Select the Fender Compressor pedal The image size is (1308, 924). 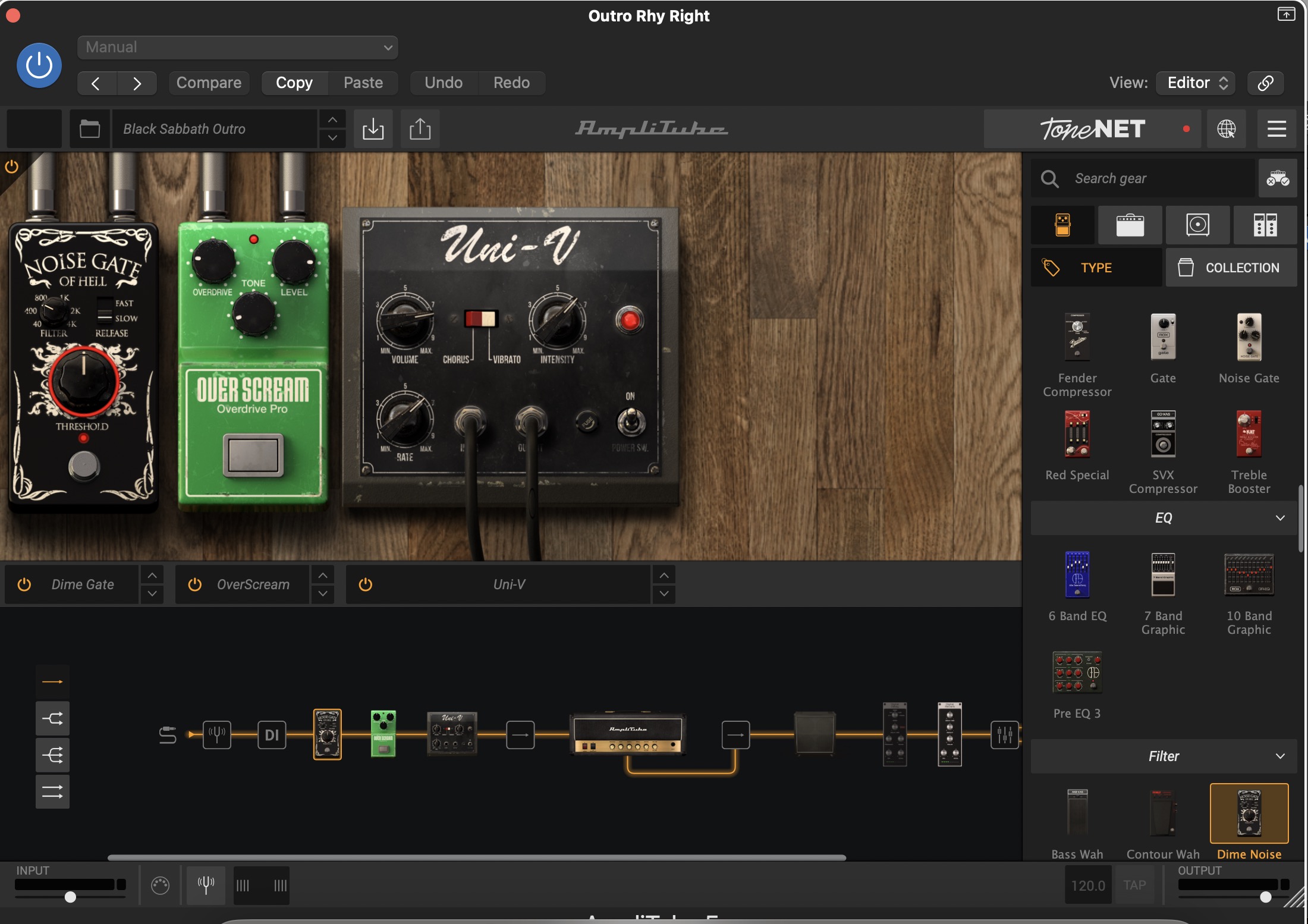[1077, 355]
